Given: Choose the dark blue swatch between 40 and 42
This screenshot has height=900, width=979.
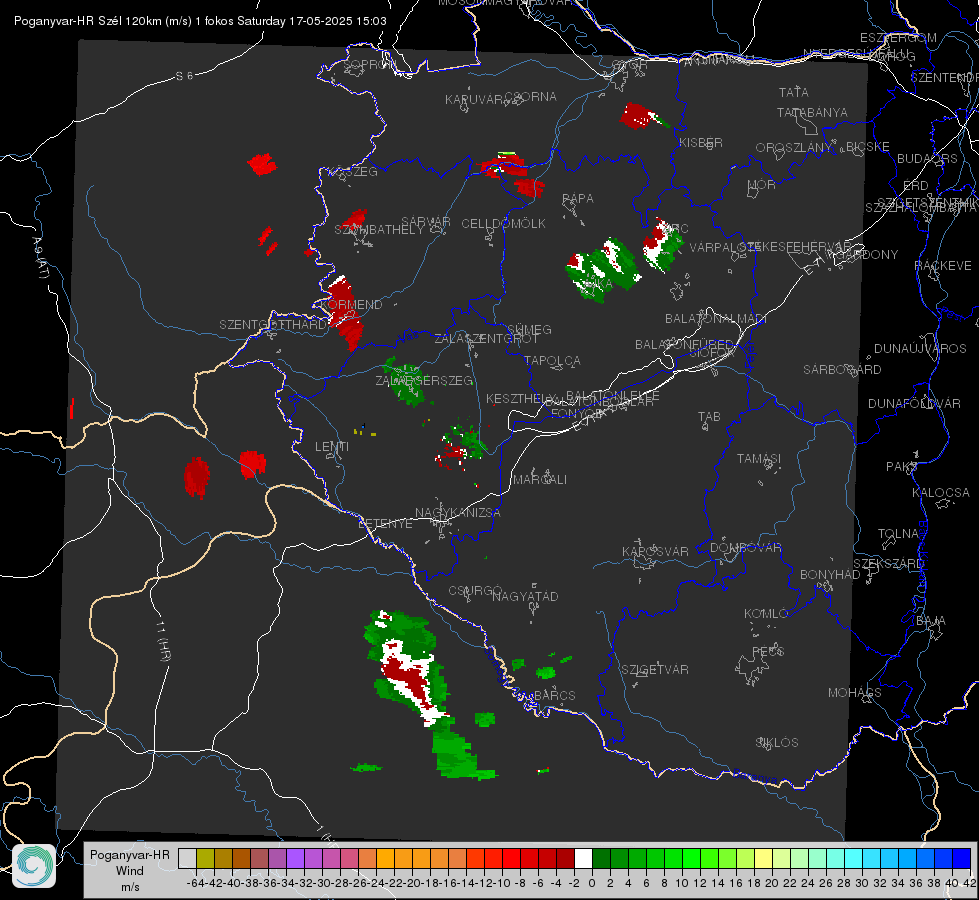Looking at the screenshot, I should 962,858.
